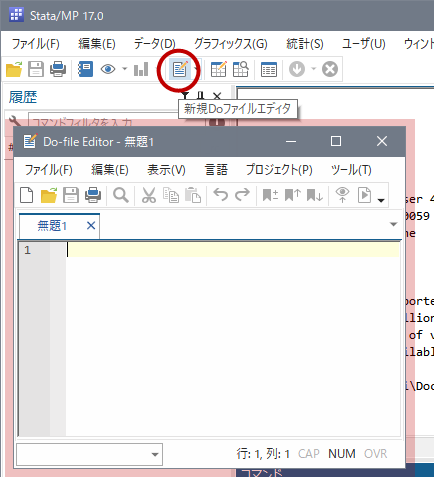The width and height of the screenshot is (434, 477).
Task: Click the CAP indicator in status bar
Action: click(x=308, y=454)
